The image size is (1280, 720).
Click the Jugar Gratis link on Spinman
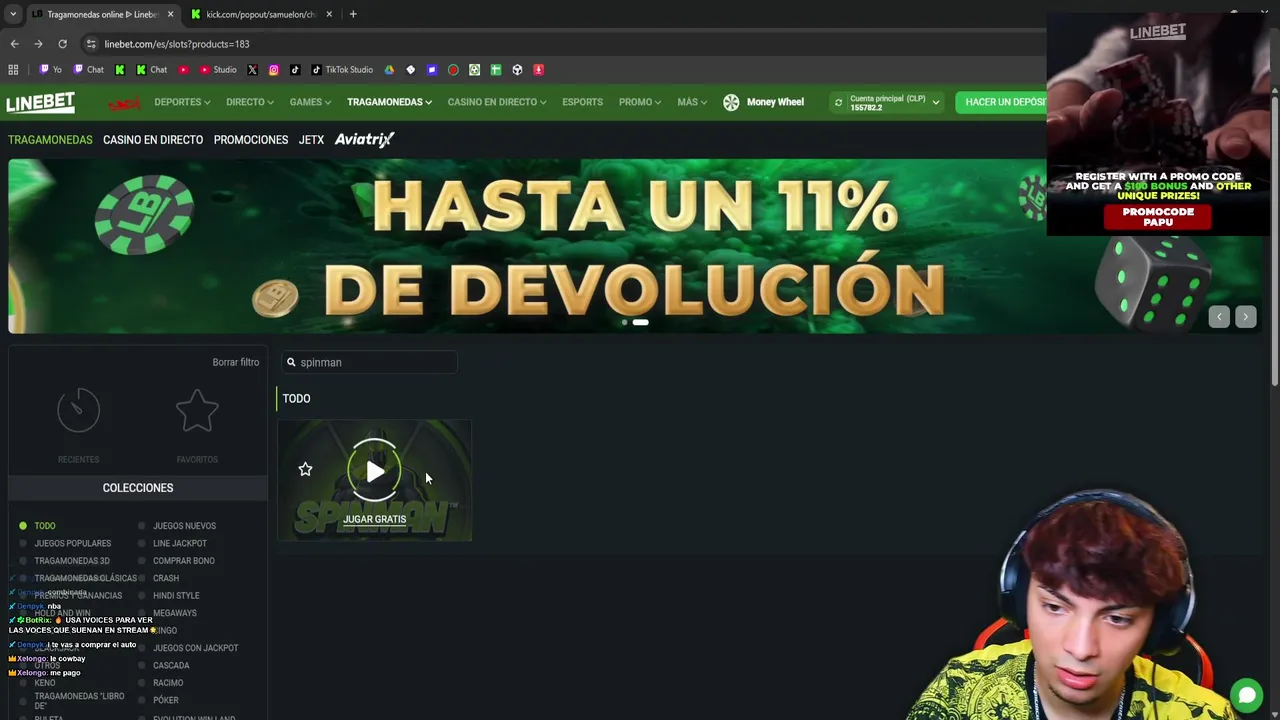coord(375,519)
